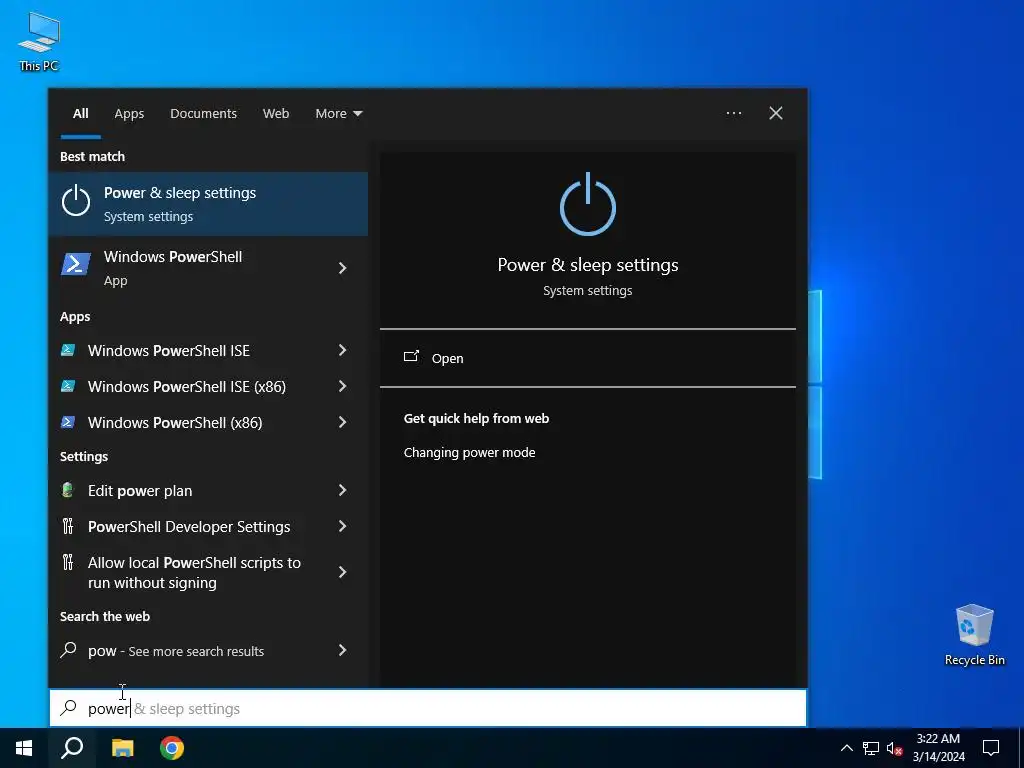Open the three-dot search options menu
Image resolution: width=1024 pixels, height=768 pixels.
coord(734,113)
